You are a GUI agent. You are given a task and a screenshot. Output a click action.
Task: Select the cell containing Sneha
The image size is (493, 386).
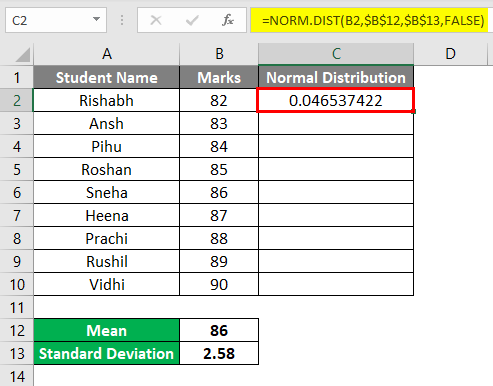click(x=107, y=192)
